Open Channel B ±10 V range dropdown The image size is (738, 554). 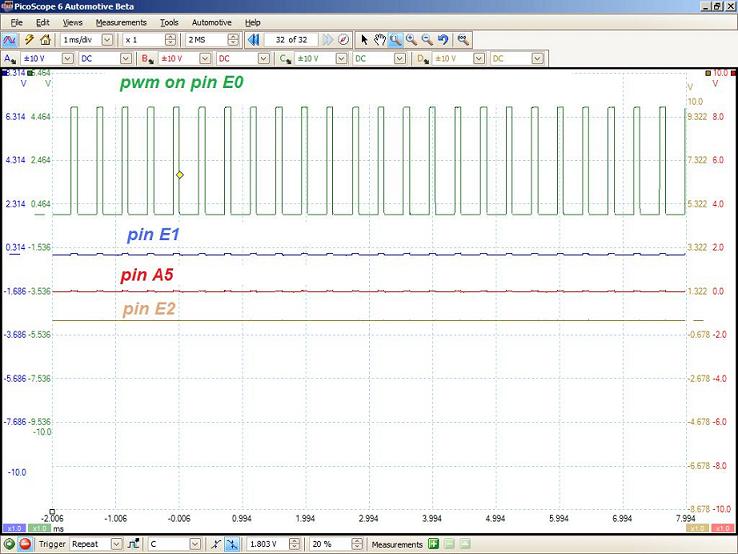tap(205, 59)
